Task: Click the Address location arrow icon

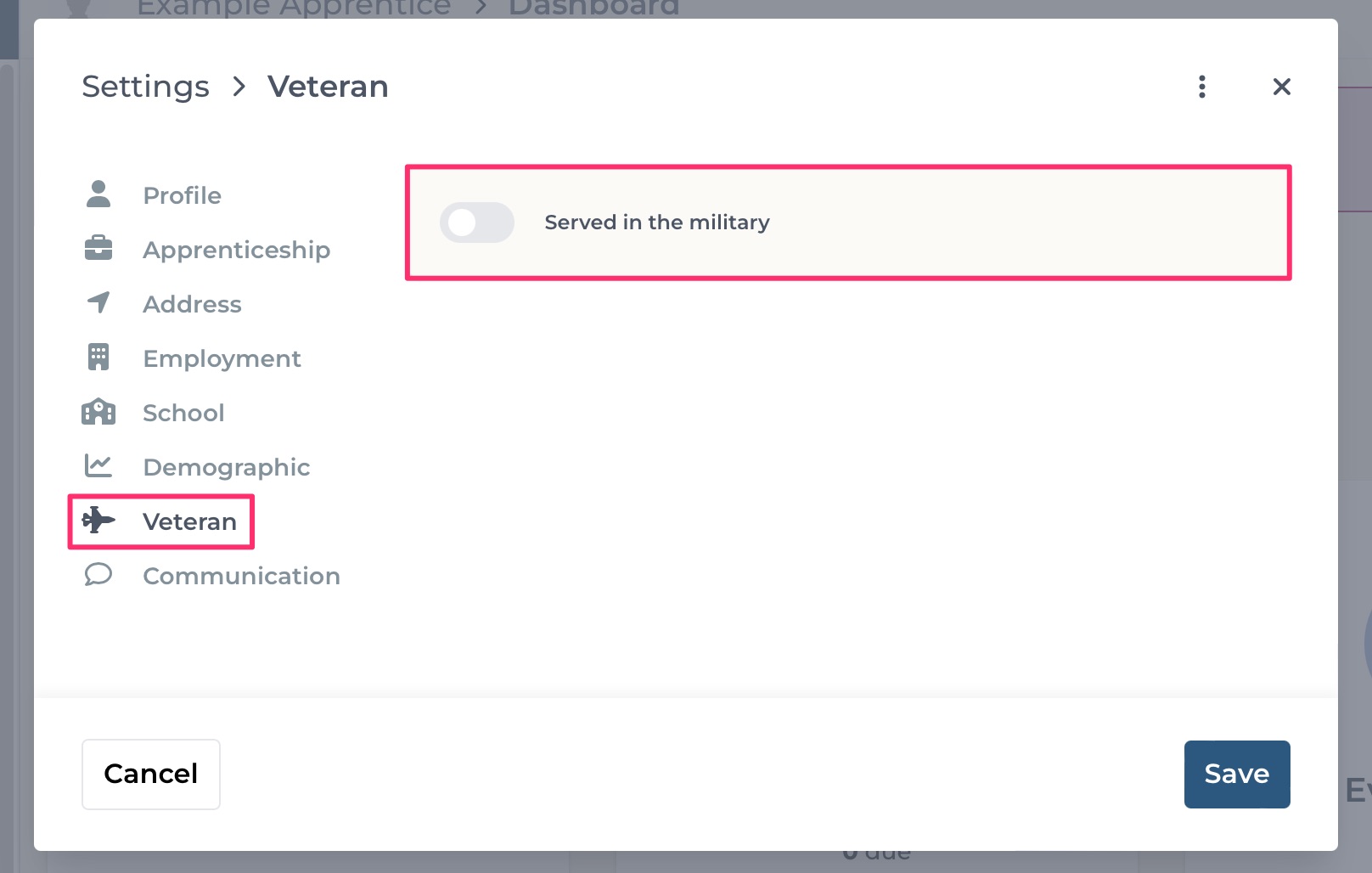Action: pos(98,302)
